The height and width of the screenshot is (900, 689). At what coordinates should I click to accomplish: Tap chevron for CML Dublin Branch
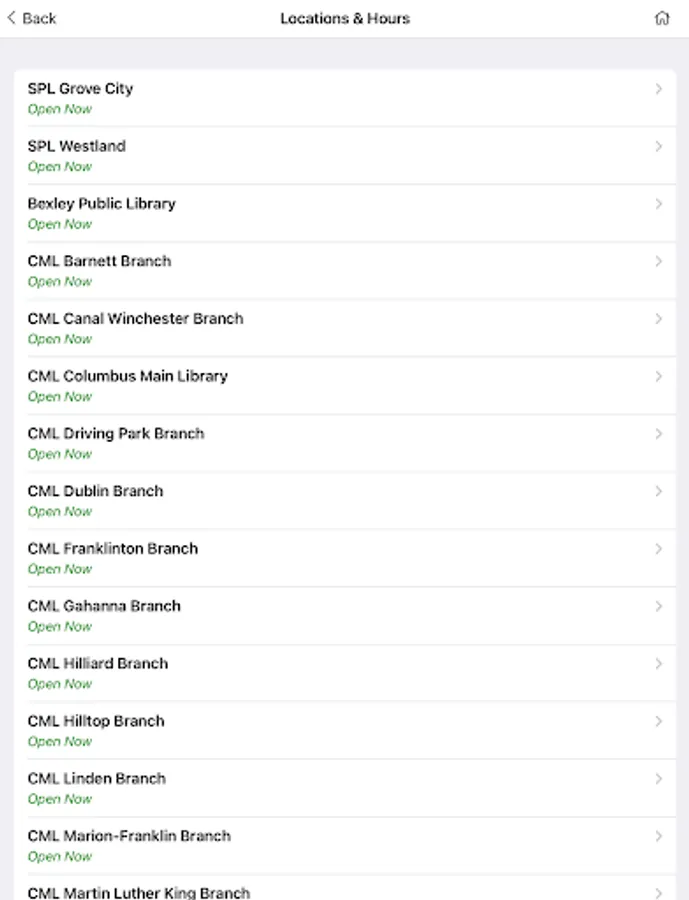[x=659, y=491]
